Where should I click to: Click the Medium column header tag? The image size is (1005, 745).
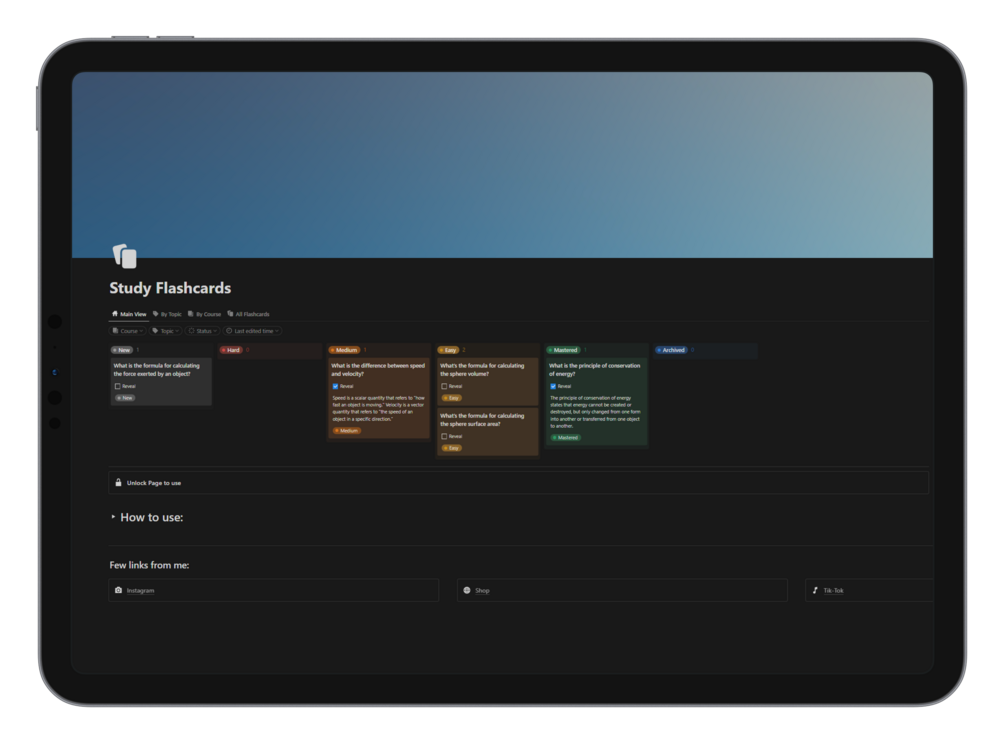pyautogui.click(x=344, y=350)
